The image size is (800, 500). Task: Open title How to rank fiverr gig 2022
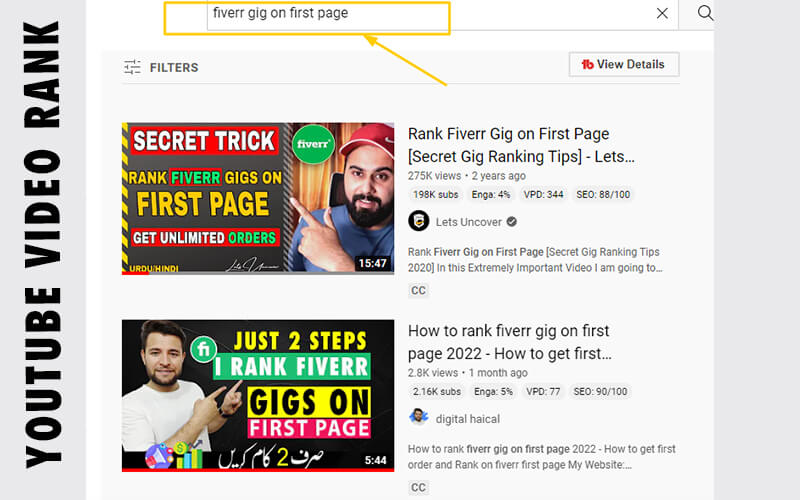coord(509,342)
